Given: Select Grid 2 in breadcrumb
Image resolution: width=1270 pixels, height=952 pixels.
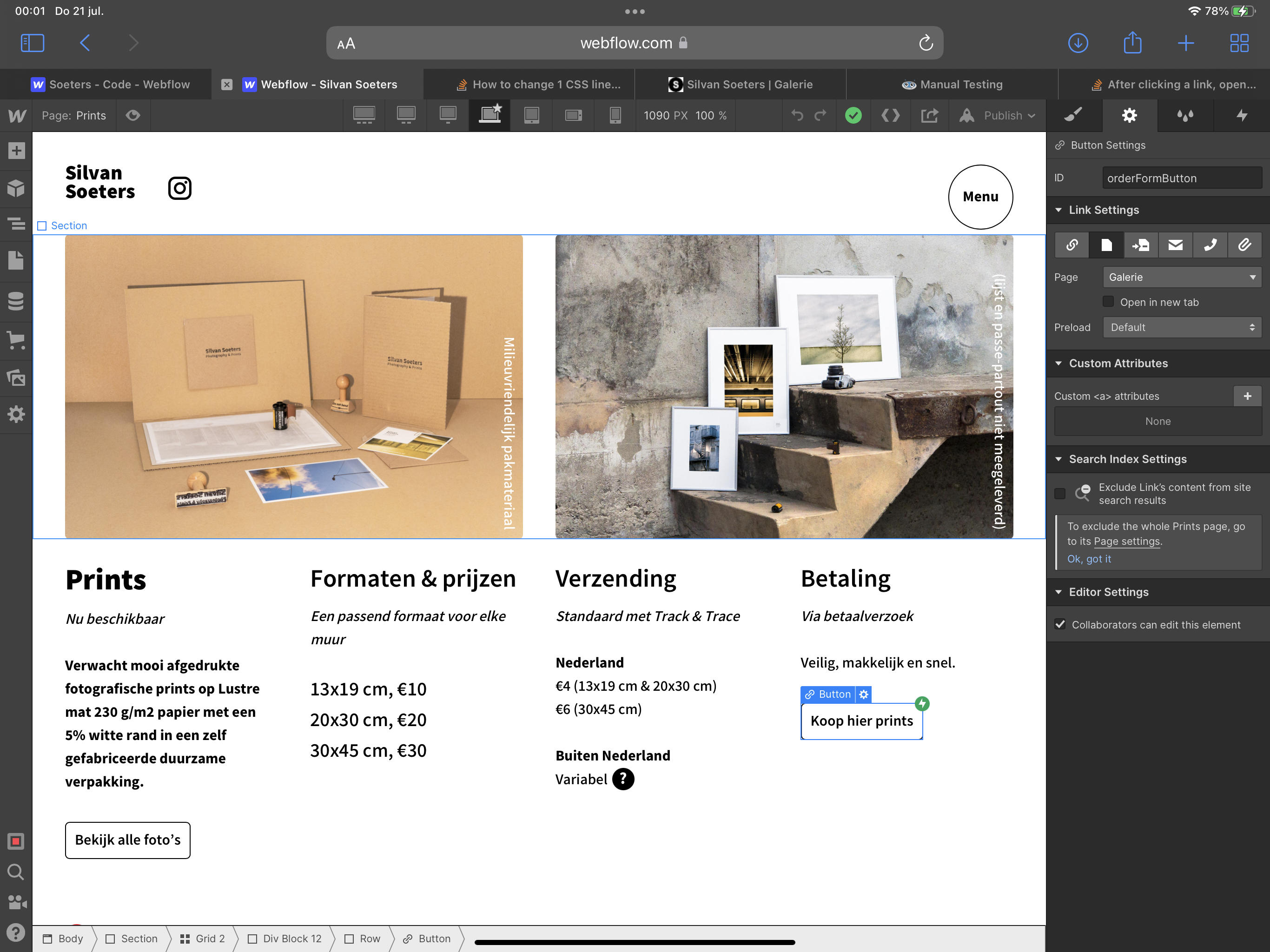Looking at the screenshot, I should pos(203,938).
